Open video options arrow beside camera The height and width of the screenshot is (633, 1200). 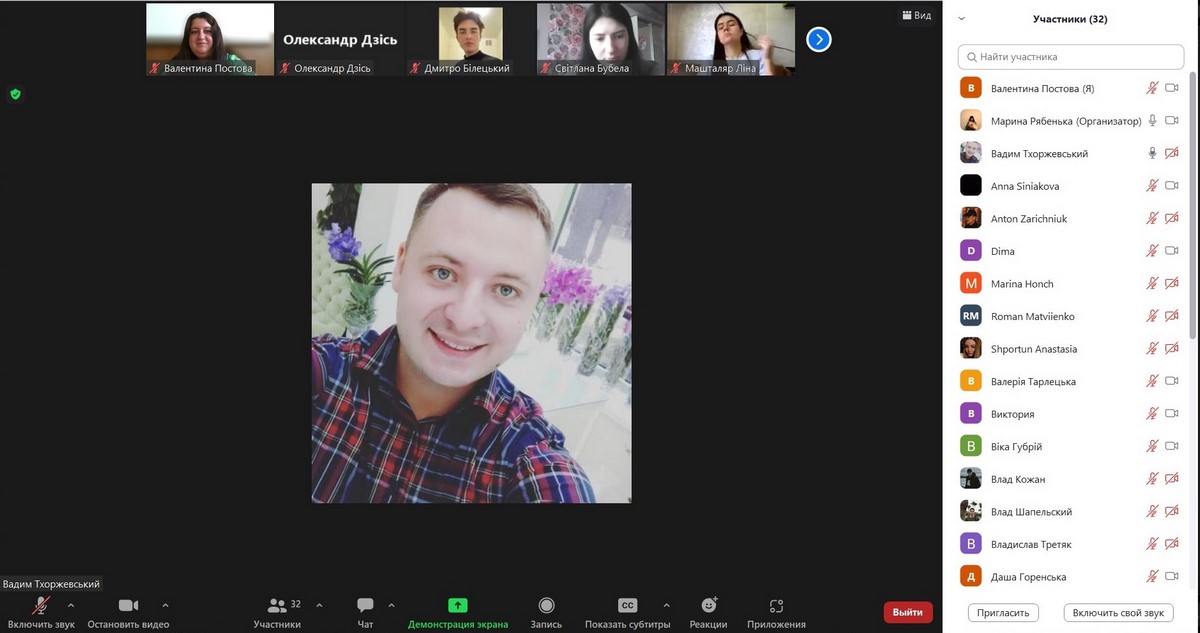pos(165,605)
